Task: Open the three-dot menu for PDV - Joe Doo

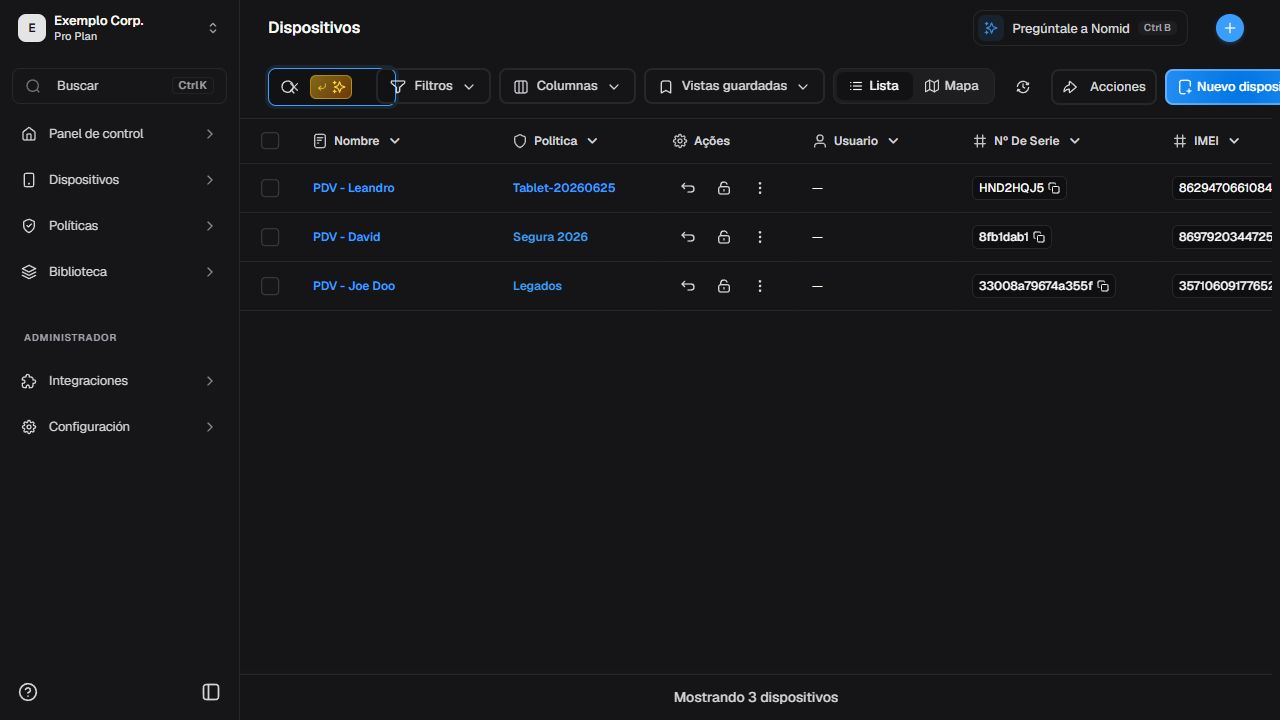Action: [760, 286]
